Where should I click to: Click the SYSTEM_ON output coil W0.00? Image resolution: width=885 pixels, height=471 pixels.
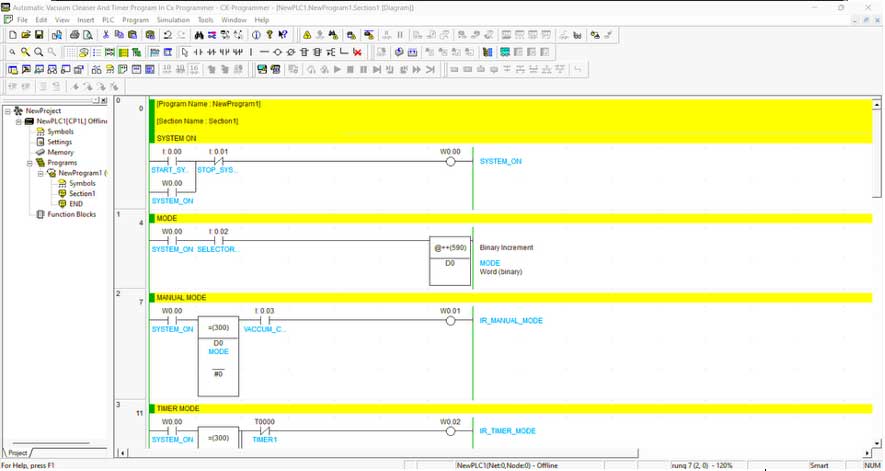(x=450, y=161)
